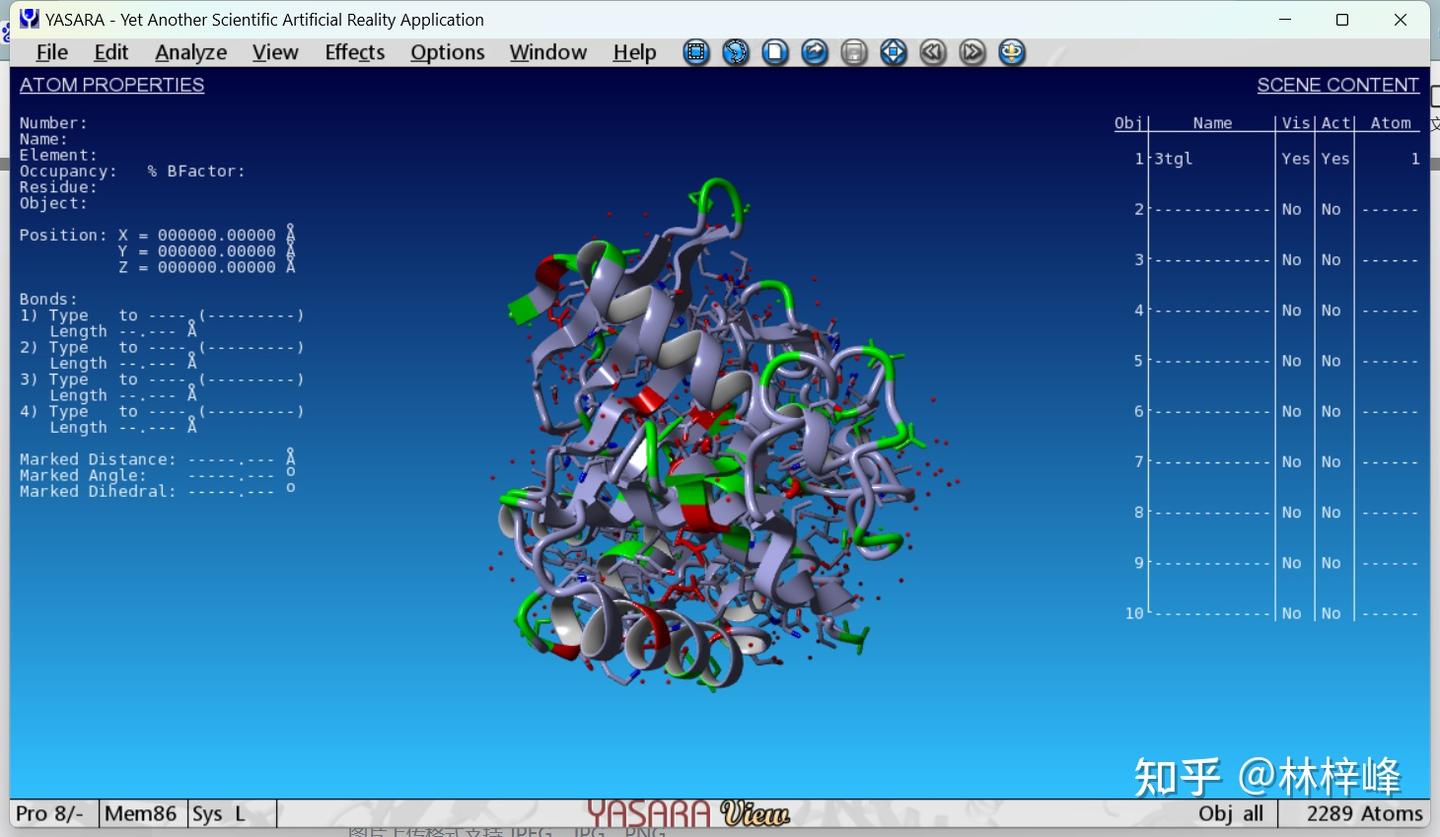Viewport: 1440px width, 837px height.
Task: Click the open folder arrow icon
Action: (815, 52)
